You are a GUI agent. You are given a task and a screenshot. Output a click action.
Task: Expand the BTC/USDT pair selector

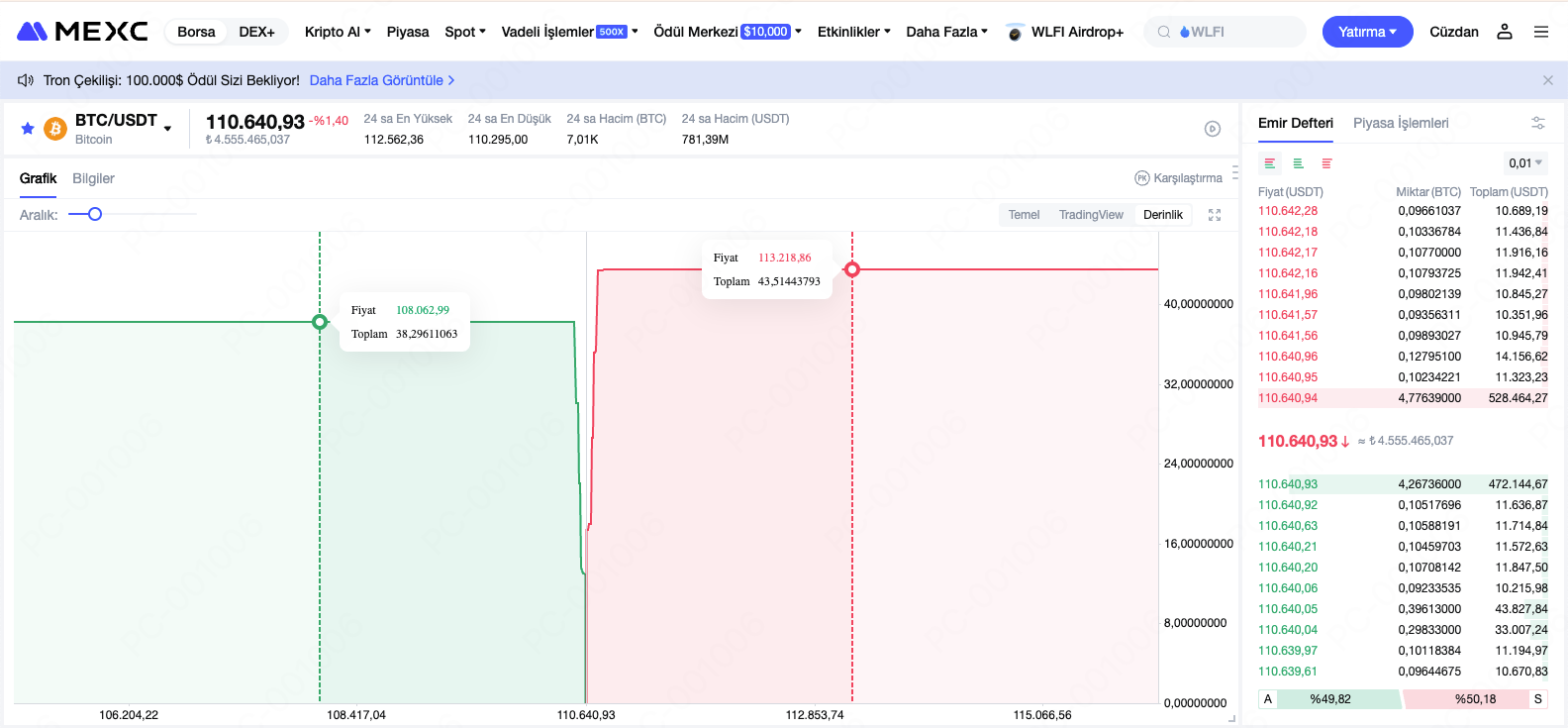[168, 129]
